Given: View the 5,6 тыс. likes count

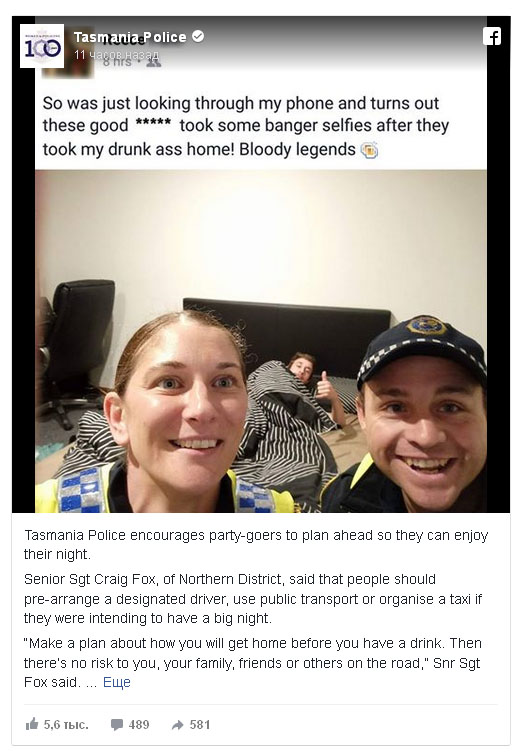Looking at the screenshot, I should 66,724.
